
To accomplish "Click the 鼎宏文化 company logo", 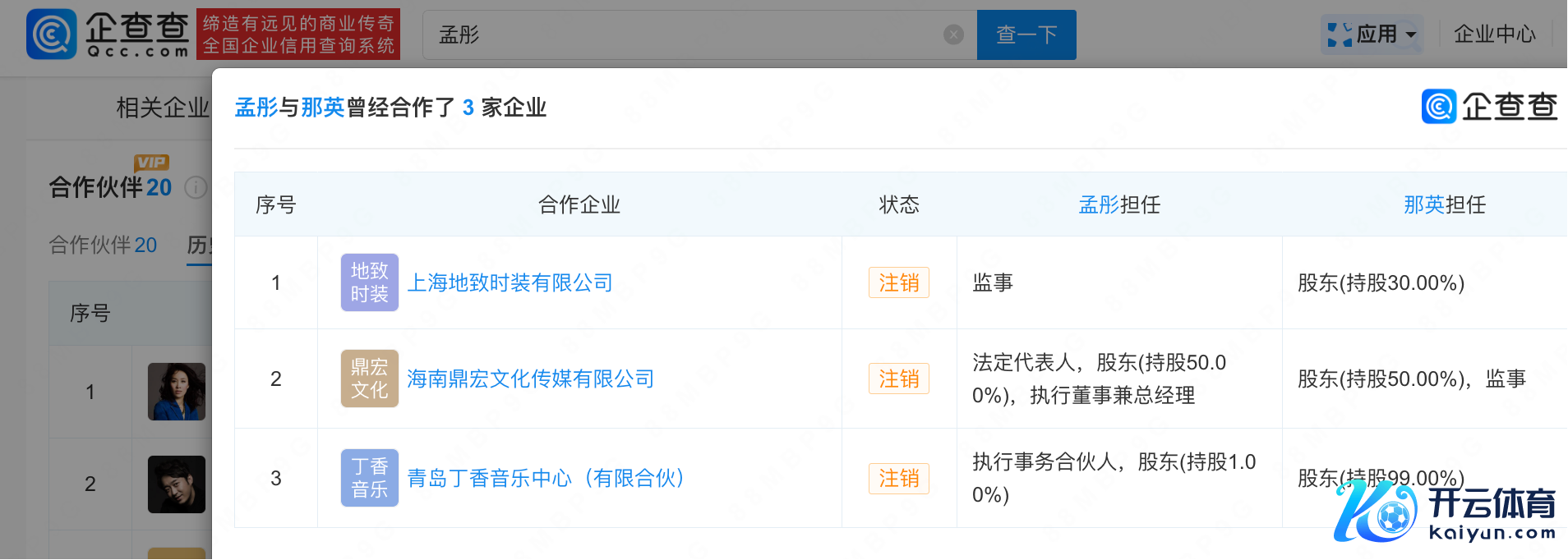I will coord(369,379).
